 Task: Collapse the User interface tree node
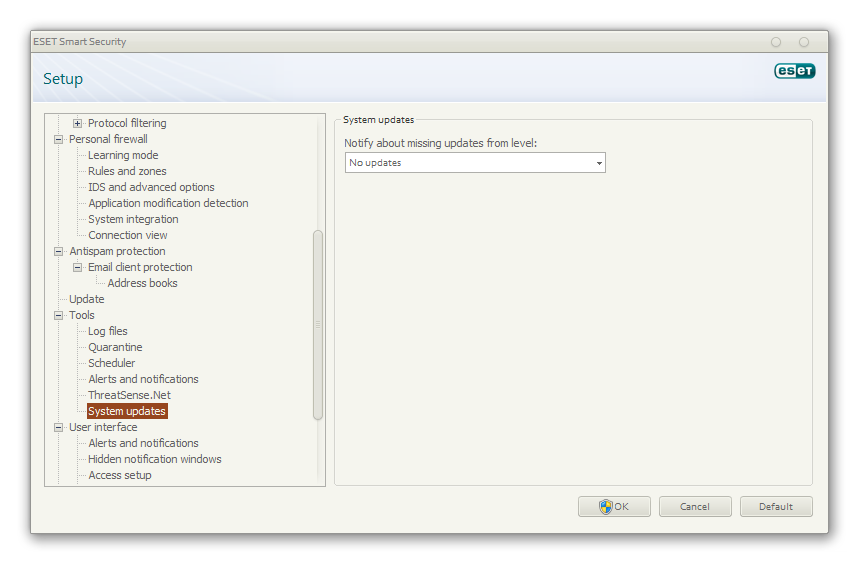[58, 427]
